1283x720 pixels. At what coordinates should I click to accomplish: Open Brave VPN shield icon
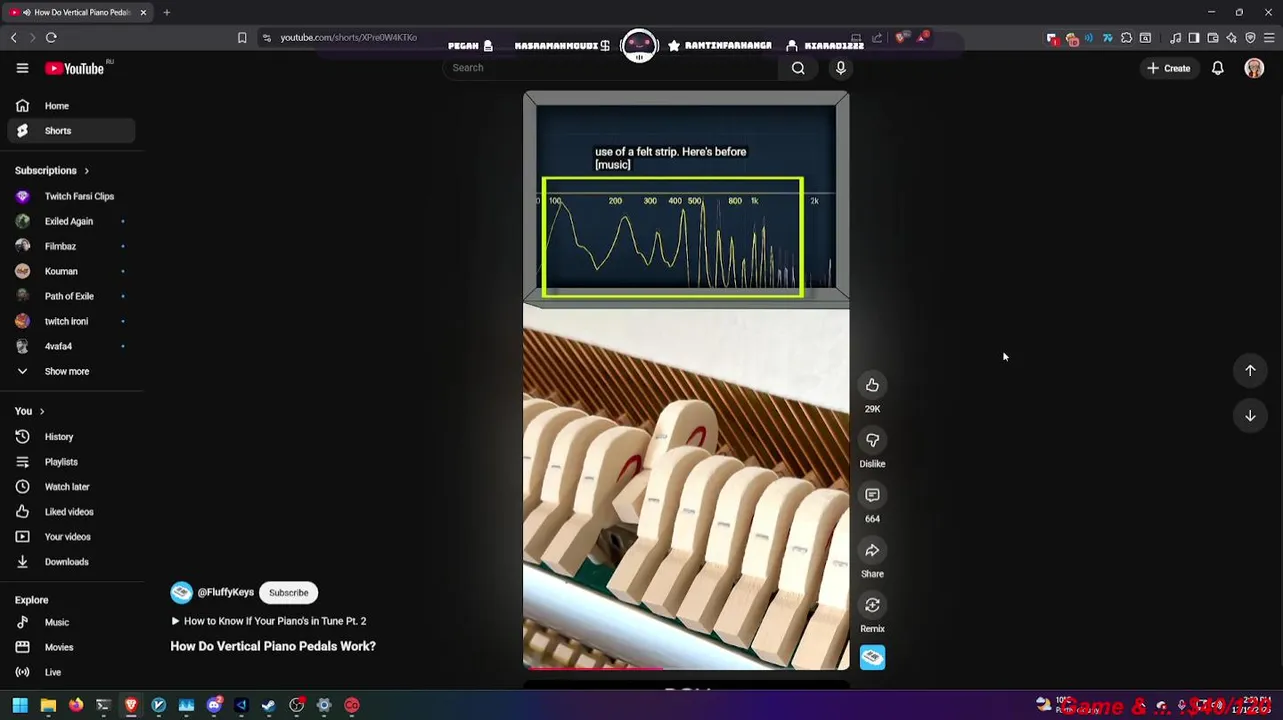click(1250, 38)
